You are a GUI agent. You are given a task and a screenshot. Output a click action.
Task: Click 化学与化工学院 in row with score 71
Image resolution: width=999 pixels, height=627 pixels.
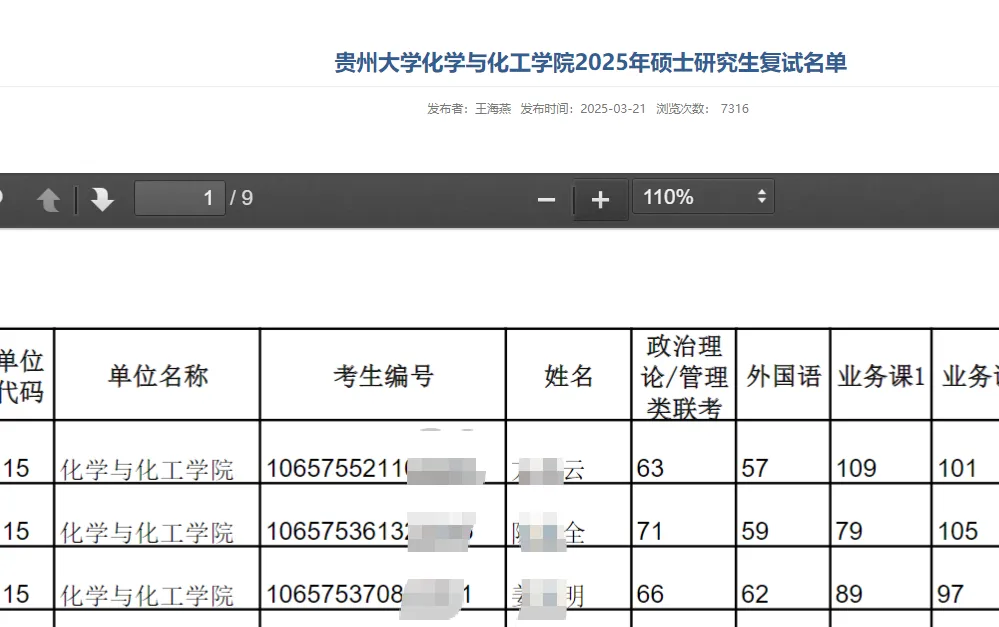147,533
